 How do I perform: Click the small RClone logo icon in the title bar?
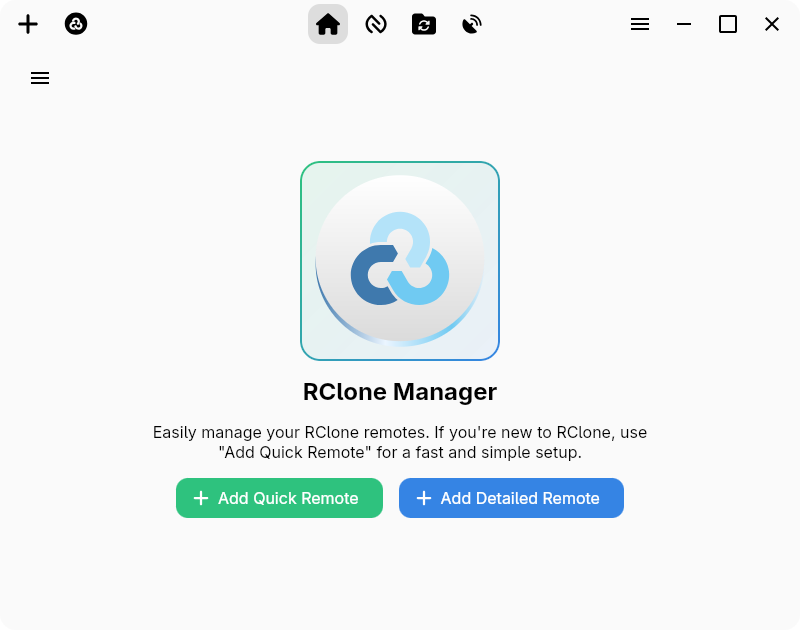[x=76, y=24]
